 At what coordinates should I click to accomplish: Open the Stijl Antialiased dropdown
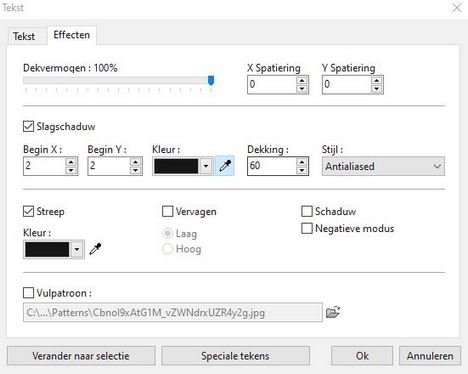click(383, 166)
